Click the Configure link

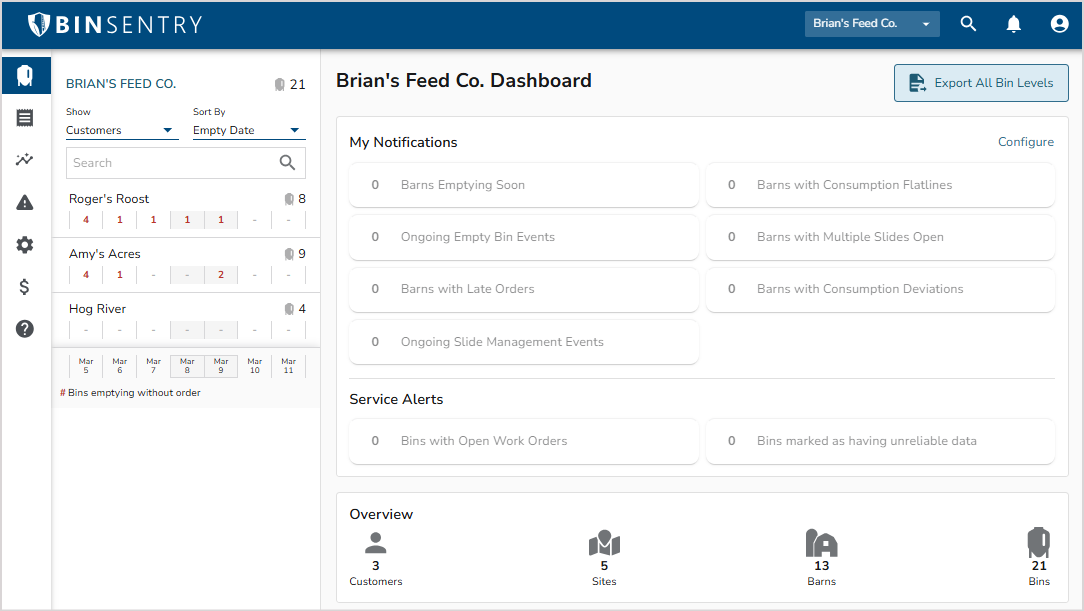click(x=1026, y=142)
